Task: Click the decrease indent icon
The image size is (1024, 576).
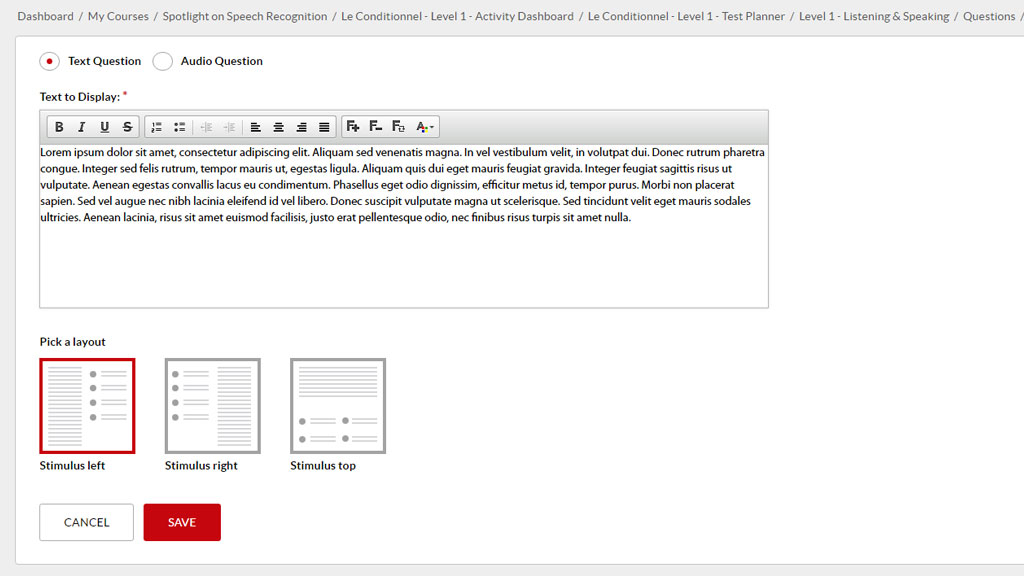Action: click(206, 127)
